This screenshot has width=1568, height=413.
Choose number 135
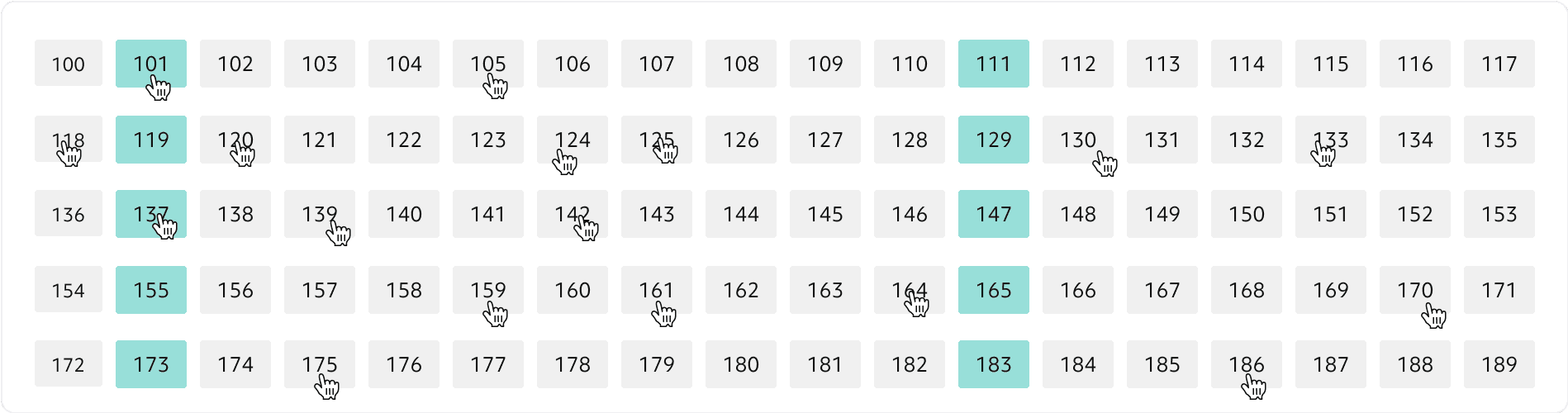coord(1499,140)
